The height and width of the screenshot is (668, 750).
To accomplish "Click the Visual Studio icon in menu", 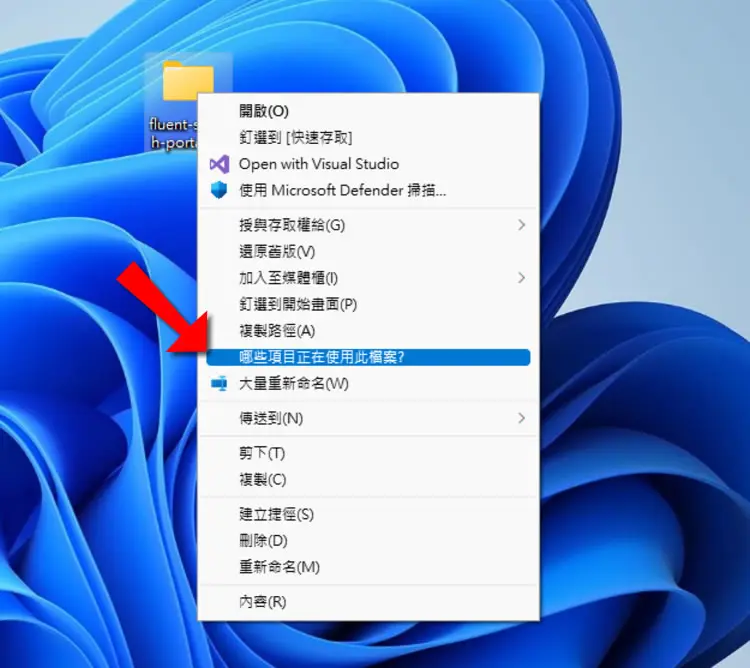I will [x=219, y=164].
